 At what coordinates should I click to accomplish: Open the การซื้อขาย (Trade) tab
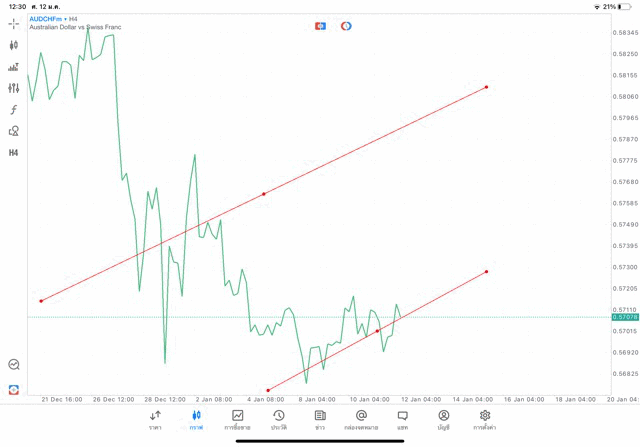click(x=238, y=419)
